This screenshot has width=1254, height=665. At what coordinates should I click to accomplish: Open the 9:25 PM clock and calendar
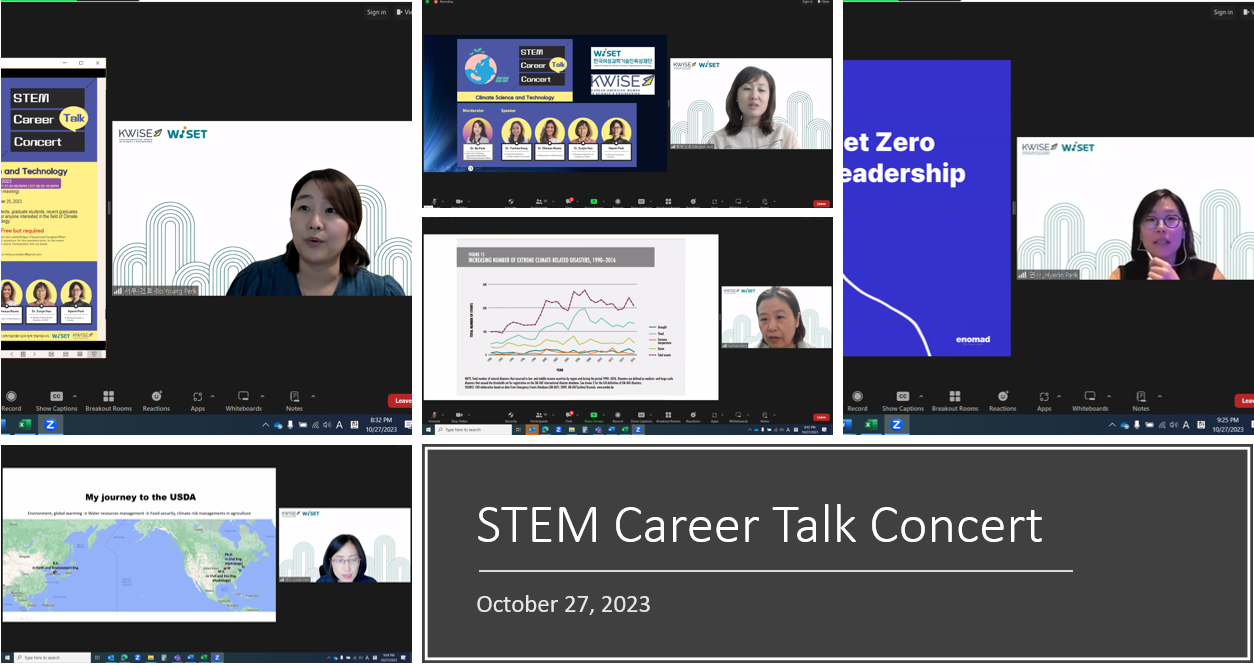(x=1228, y=425)
